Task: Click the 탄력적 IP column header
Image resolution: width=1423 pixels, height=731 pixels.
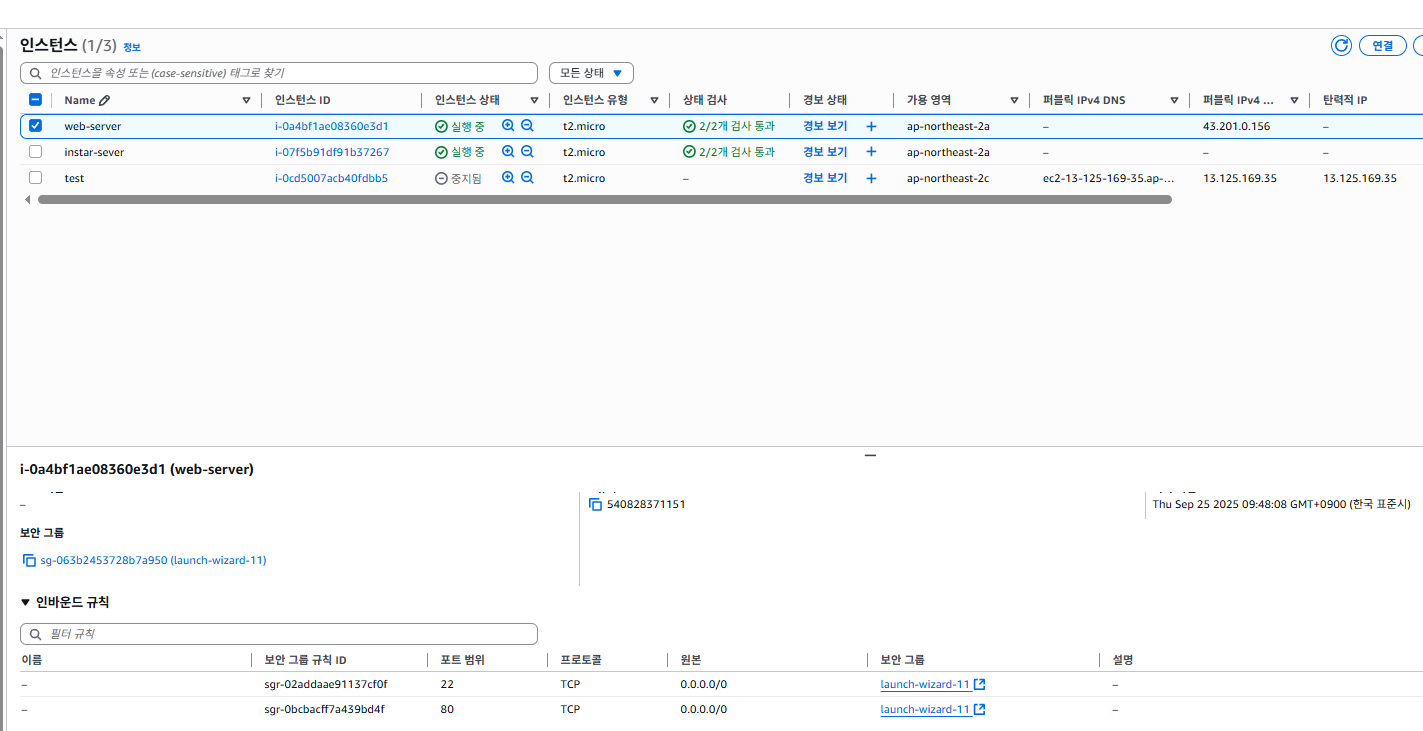Action: tap(1345, 100)
